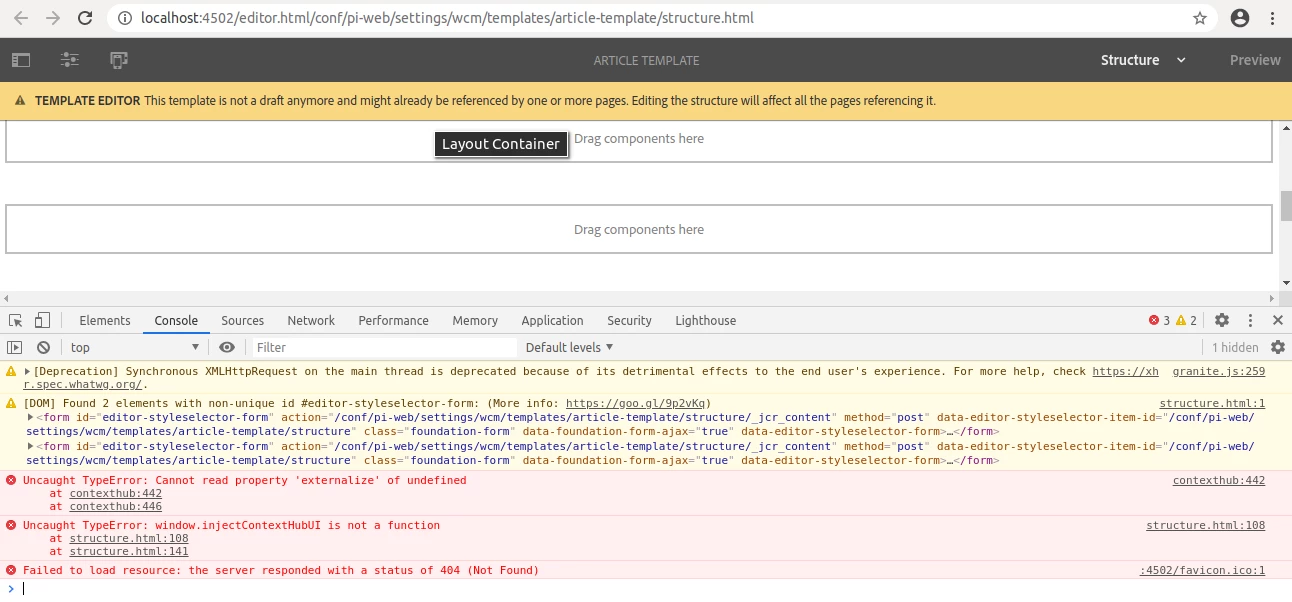The height and width of the screenshot is (602, 1292).
Task: Click the page vertical scrollbar thumb
Action: 1285,205
